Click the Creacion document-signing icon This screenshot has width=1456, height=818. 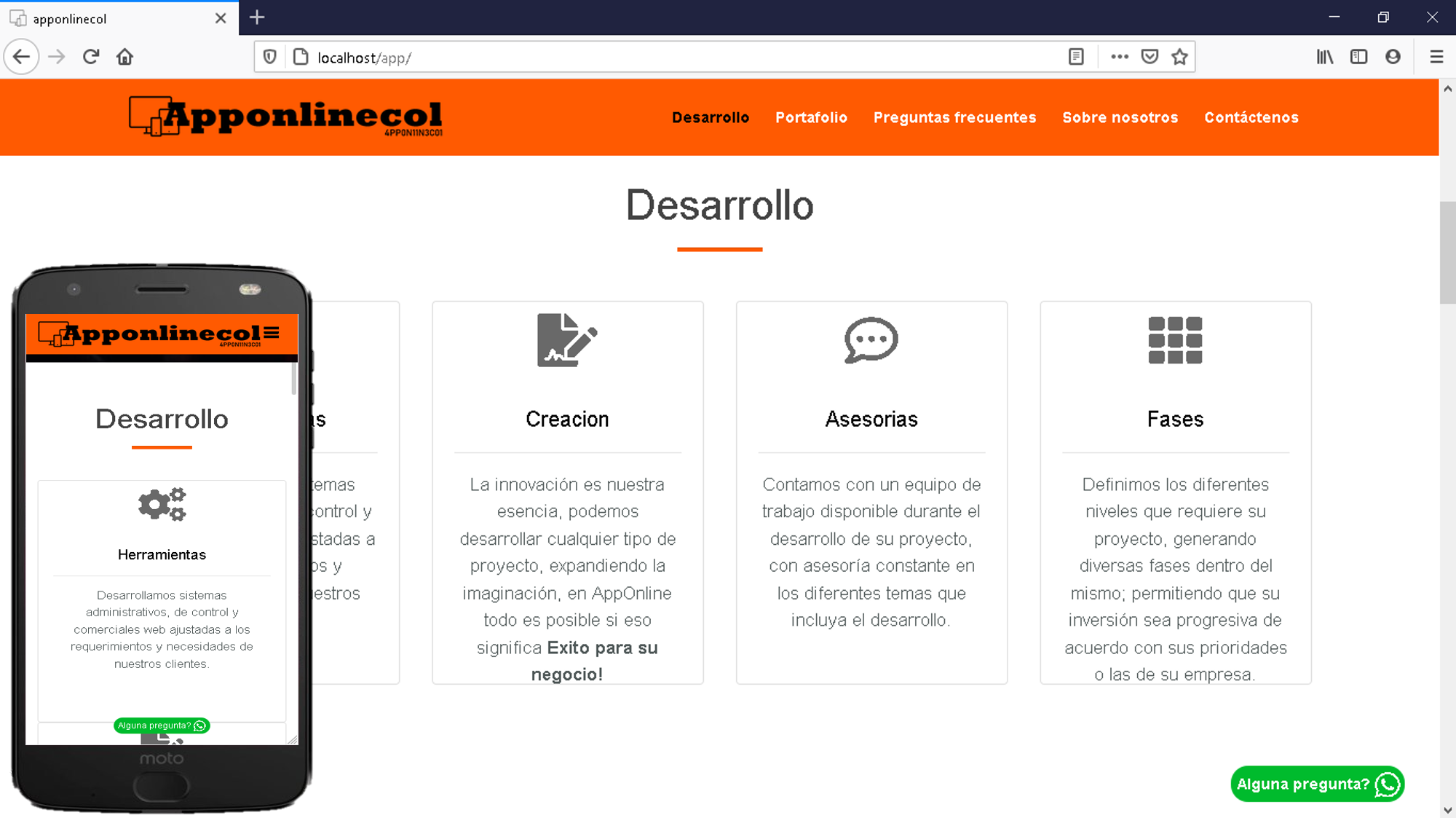tap(567, 340)
